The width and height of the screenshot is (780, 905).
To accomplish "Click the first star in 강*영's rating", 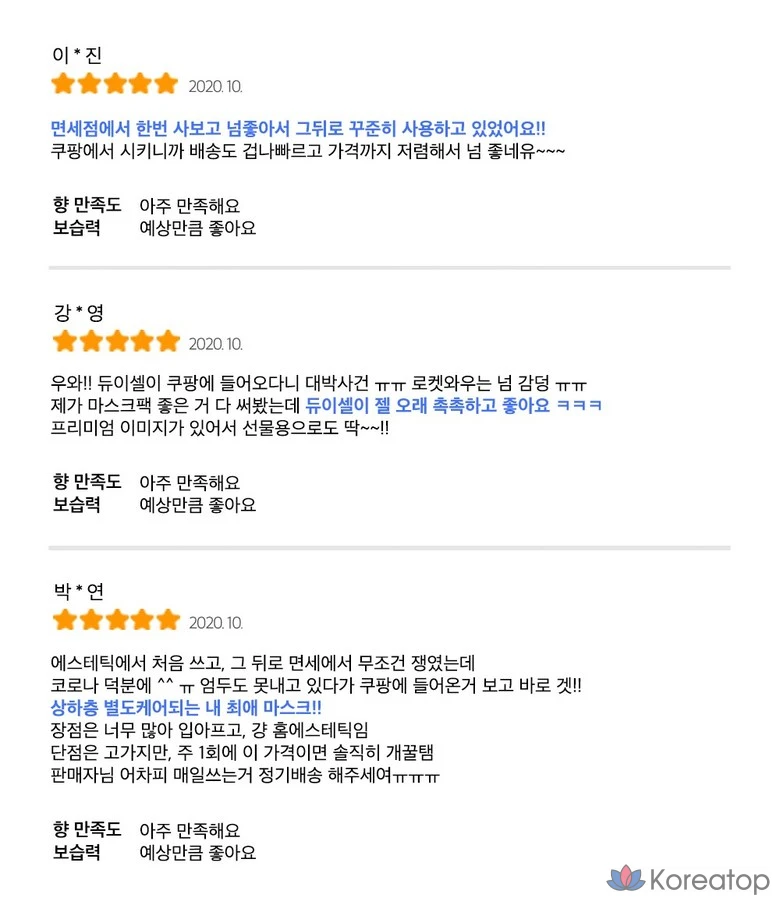I will (x=64, y=342).
